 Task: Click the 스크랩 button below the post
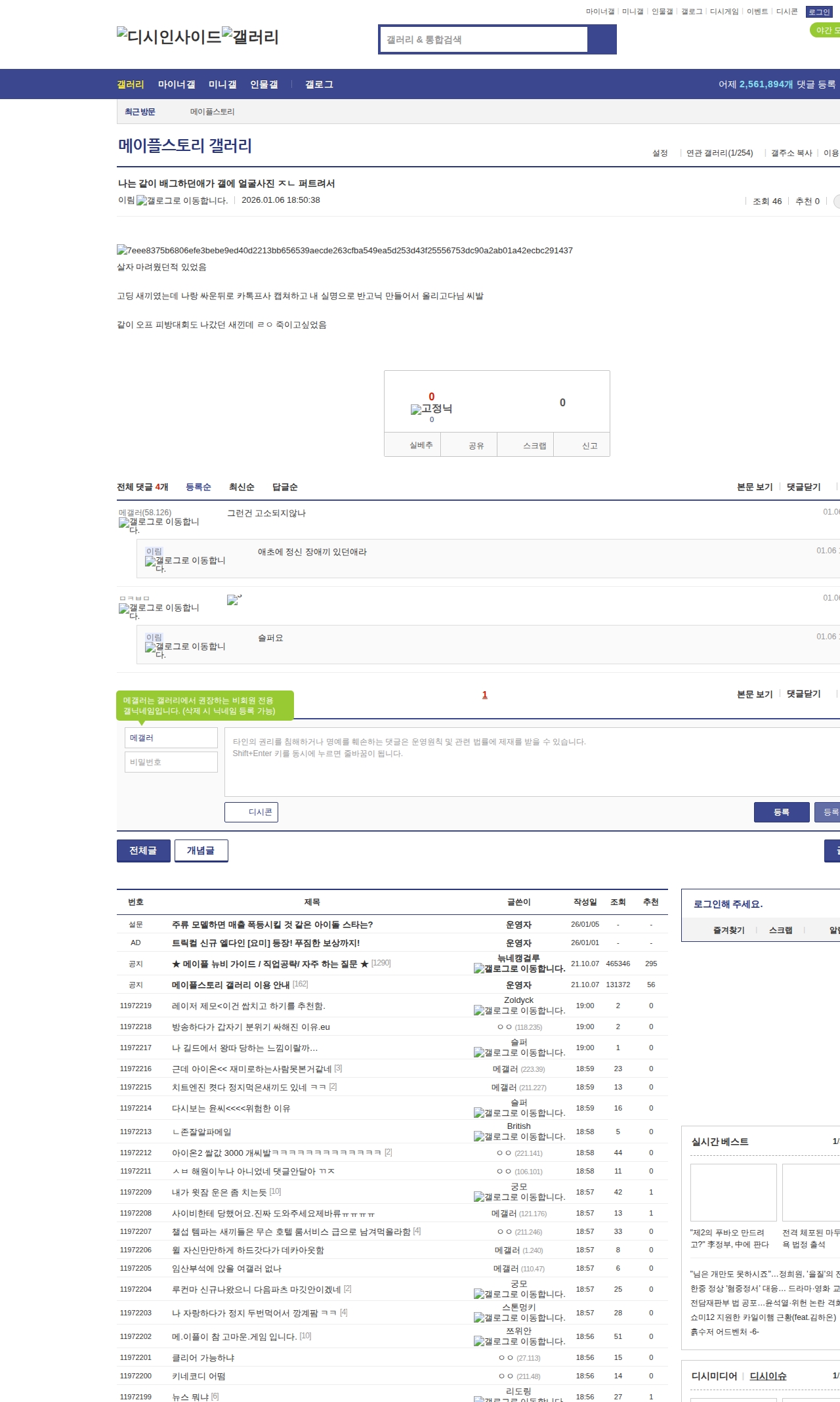[534, 446]
